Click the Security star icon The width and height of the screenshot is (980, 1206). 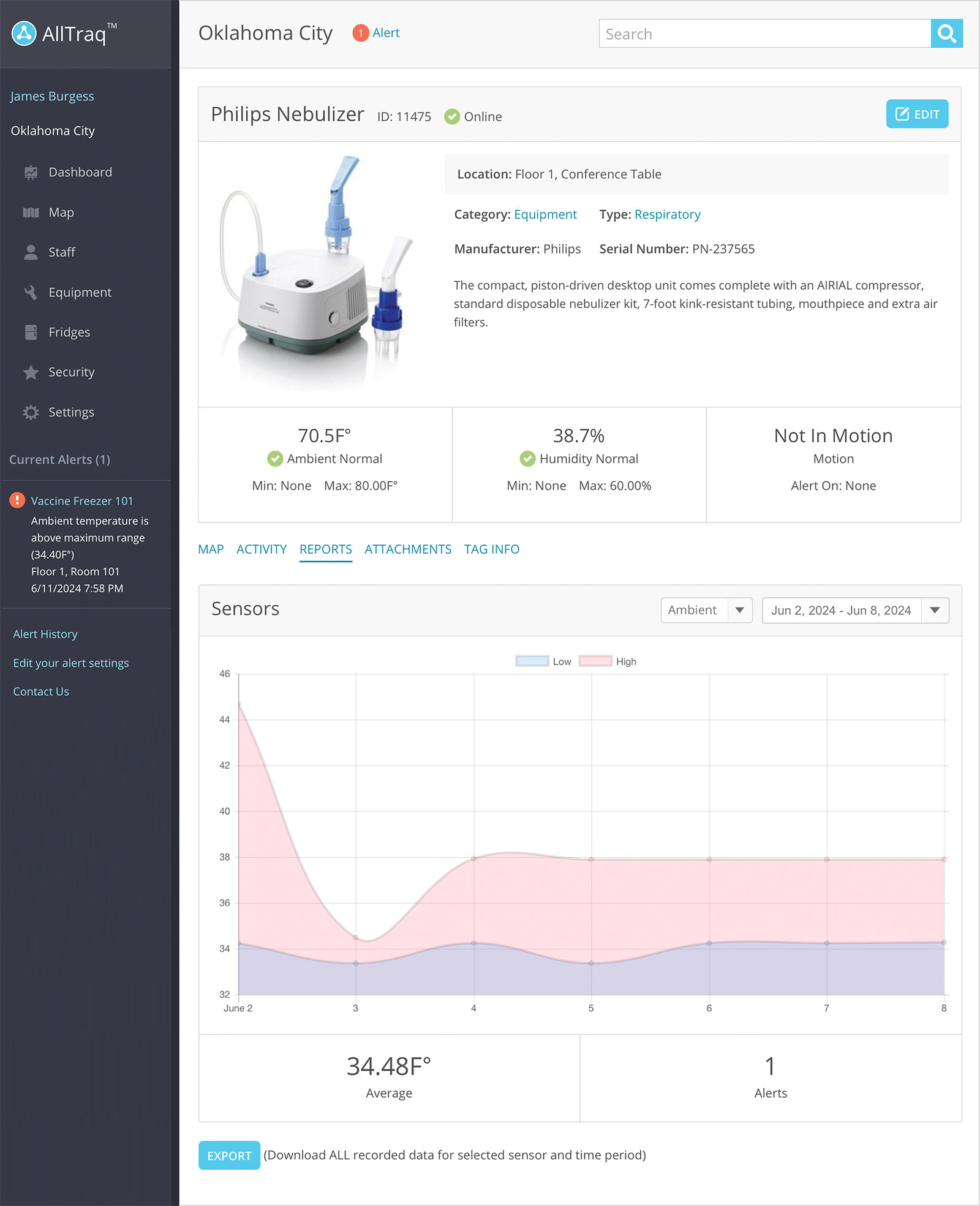pyautogui.click(x=31, y=372)
